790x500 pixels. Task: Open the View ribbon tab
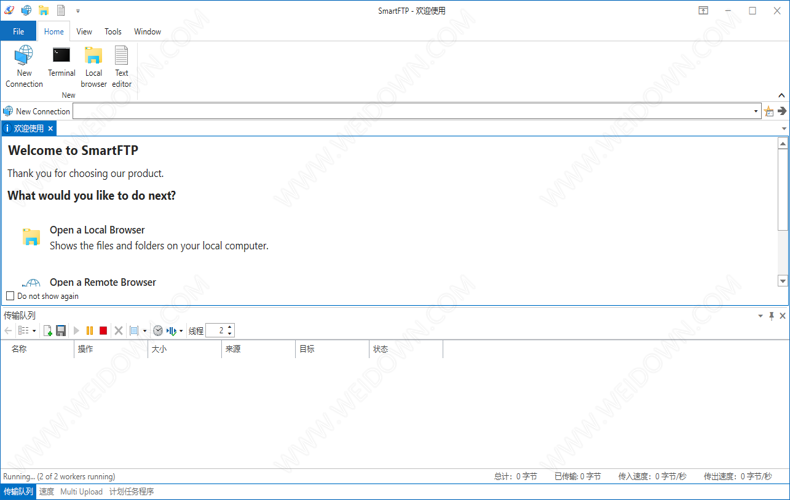84,32
